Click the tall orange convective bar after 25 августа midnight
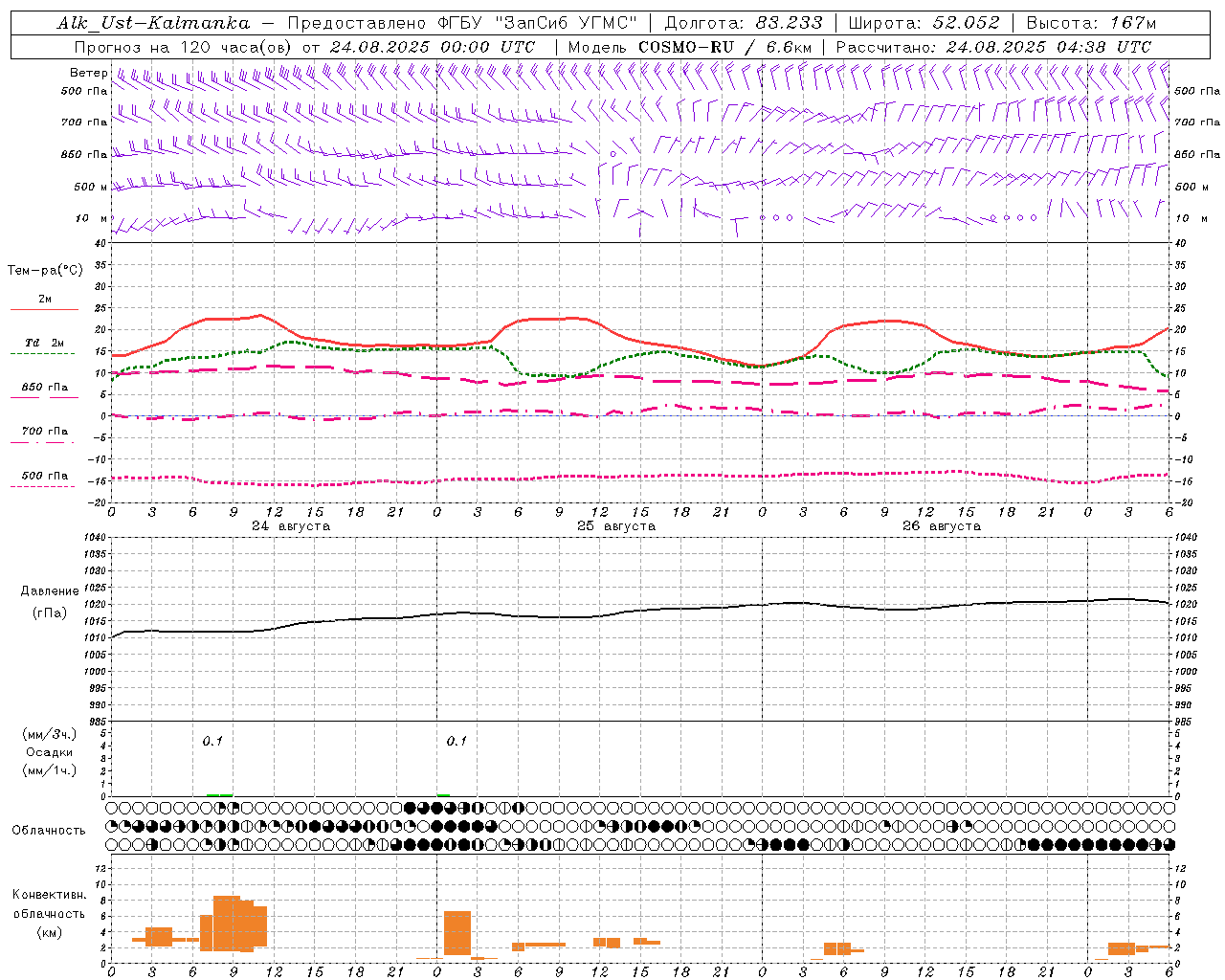 pyautogui.click(x=457, y=932)
